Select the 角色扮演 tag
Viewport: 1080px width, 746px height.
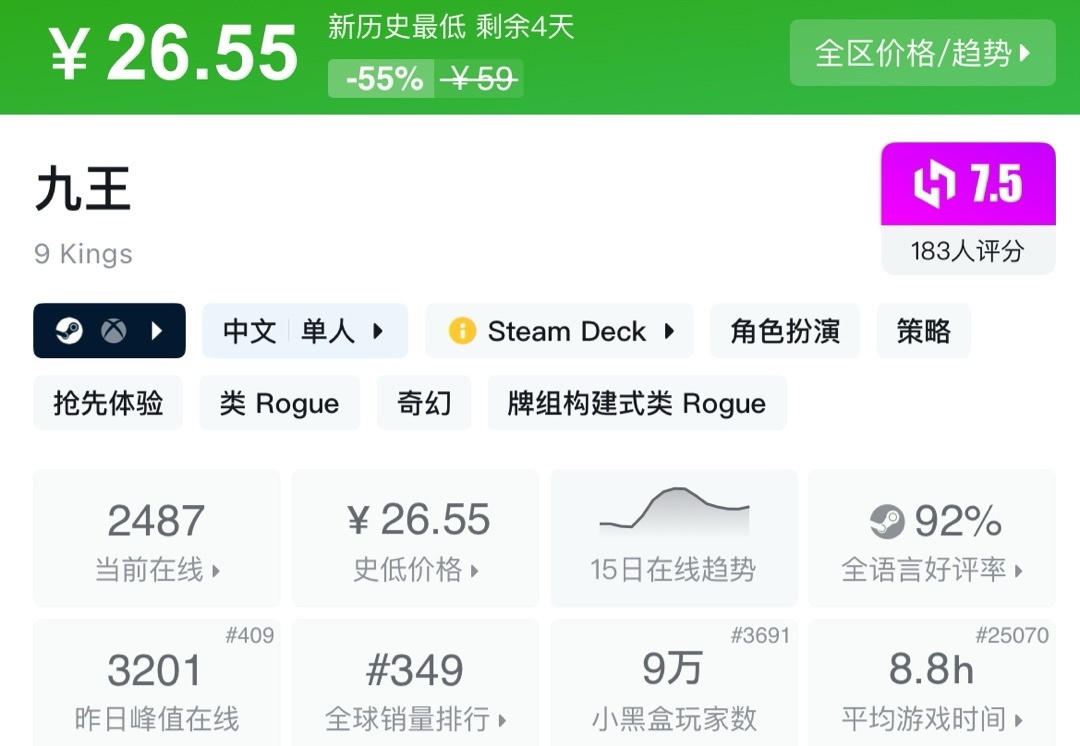point(785,331)
